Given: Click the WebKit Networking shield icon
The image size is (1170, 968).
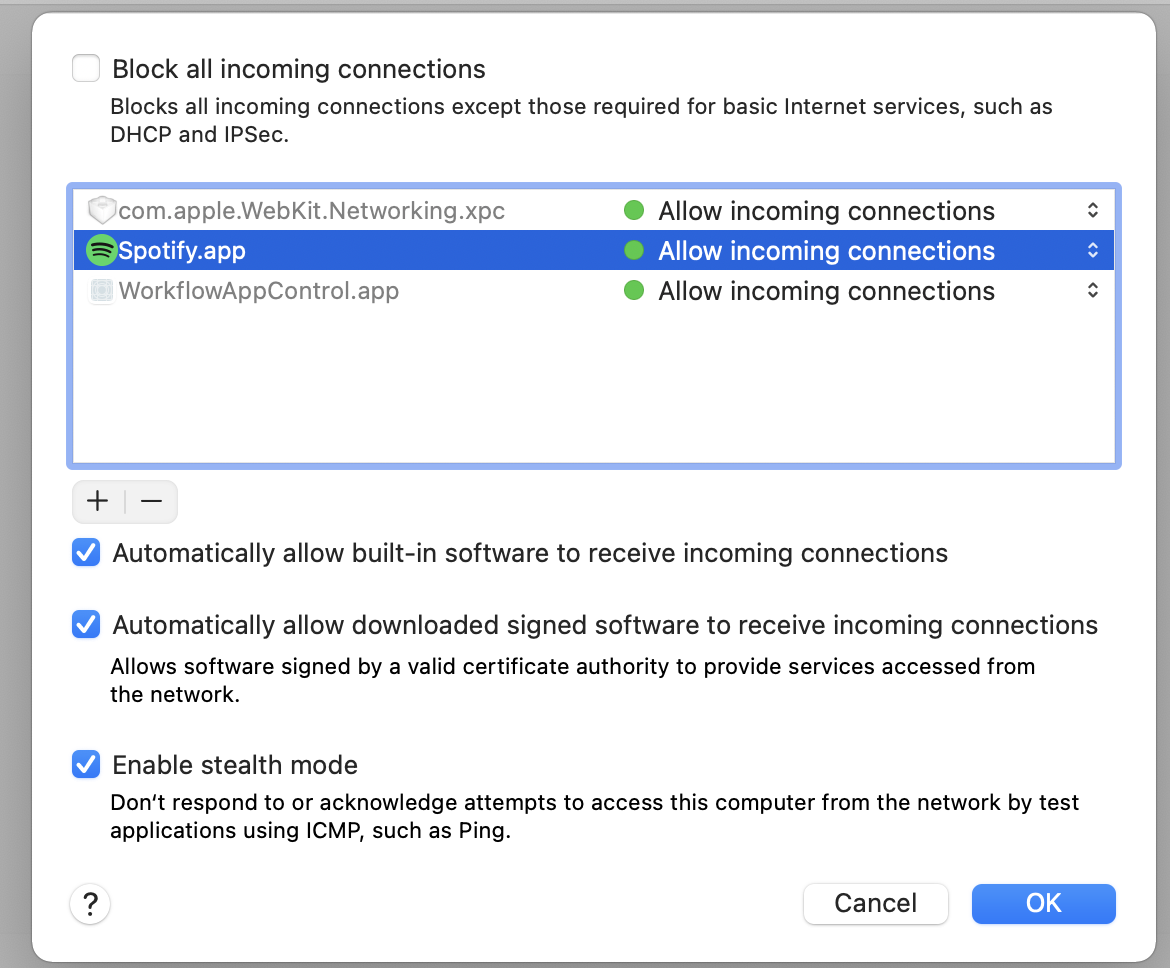Looking at the screenshot, I should (x=101, y=211).
